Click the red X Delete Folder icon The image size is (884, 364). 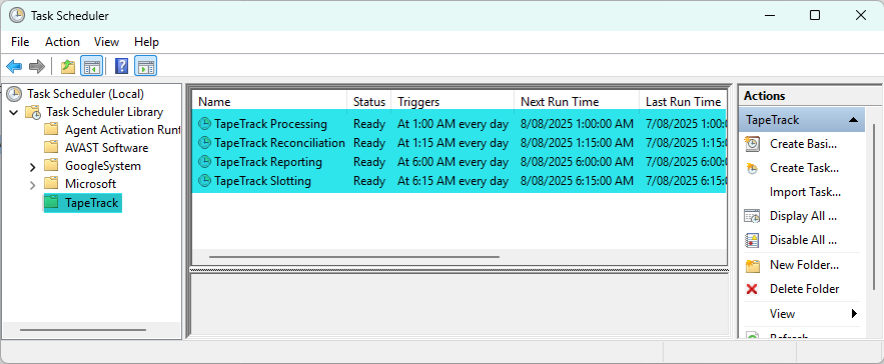tap(752, 289)
